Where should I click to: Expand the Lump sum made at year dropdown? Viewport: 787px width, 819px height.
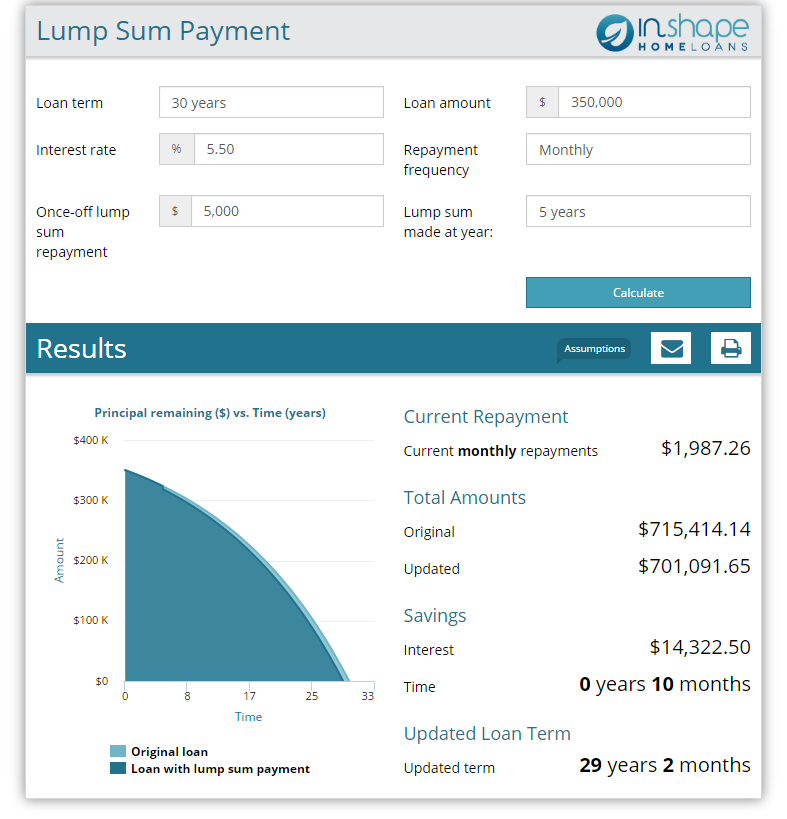click(638, 211)
